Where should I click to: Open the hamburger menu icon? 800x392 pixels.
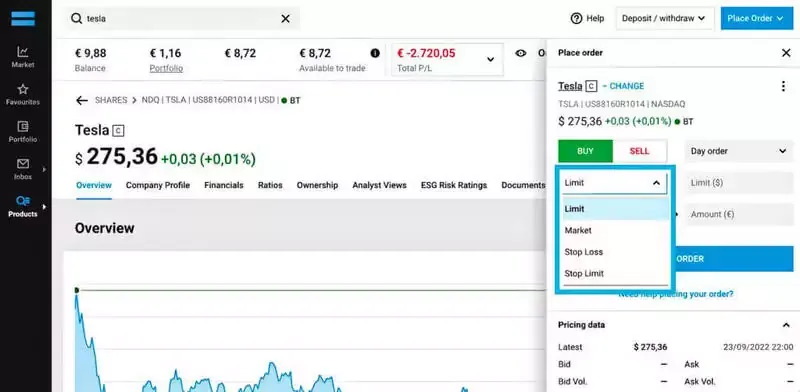tap(23, 18)
